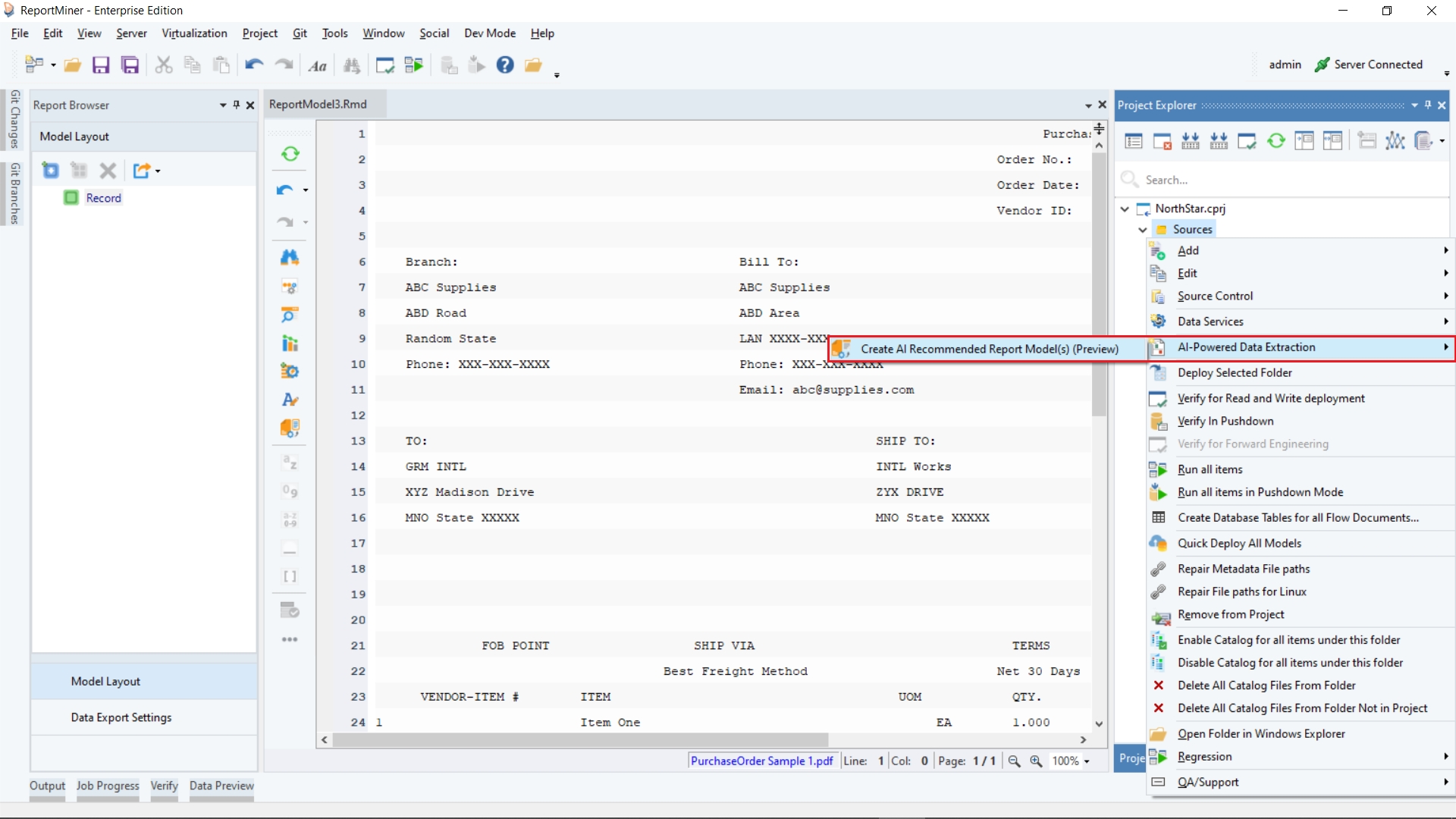Open the 100% zoom level dropdown
Image resolution: width=1456 pixels, height=819 pixels.
(1087, 761)
